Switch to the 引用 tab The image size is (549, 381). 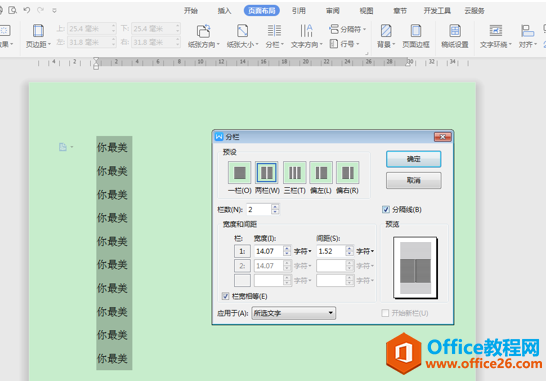point(299,11)
